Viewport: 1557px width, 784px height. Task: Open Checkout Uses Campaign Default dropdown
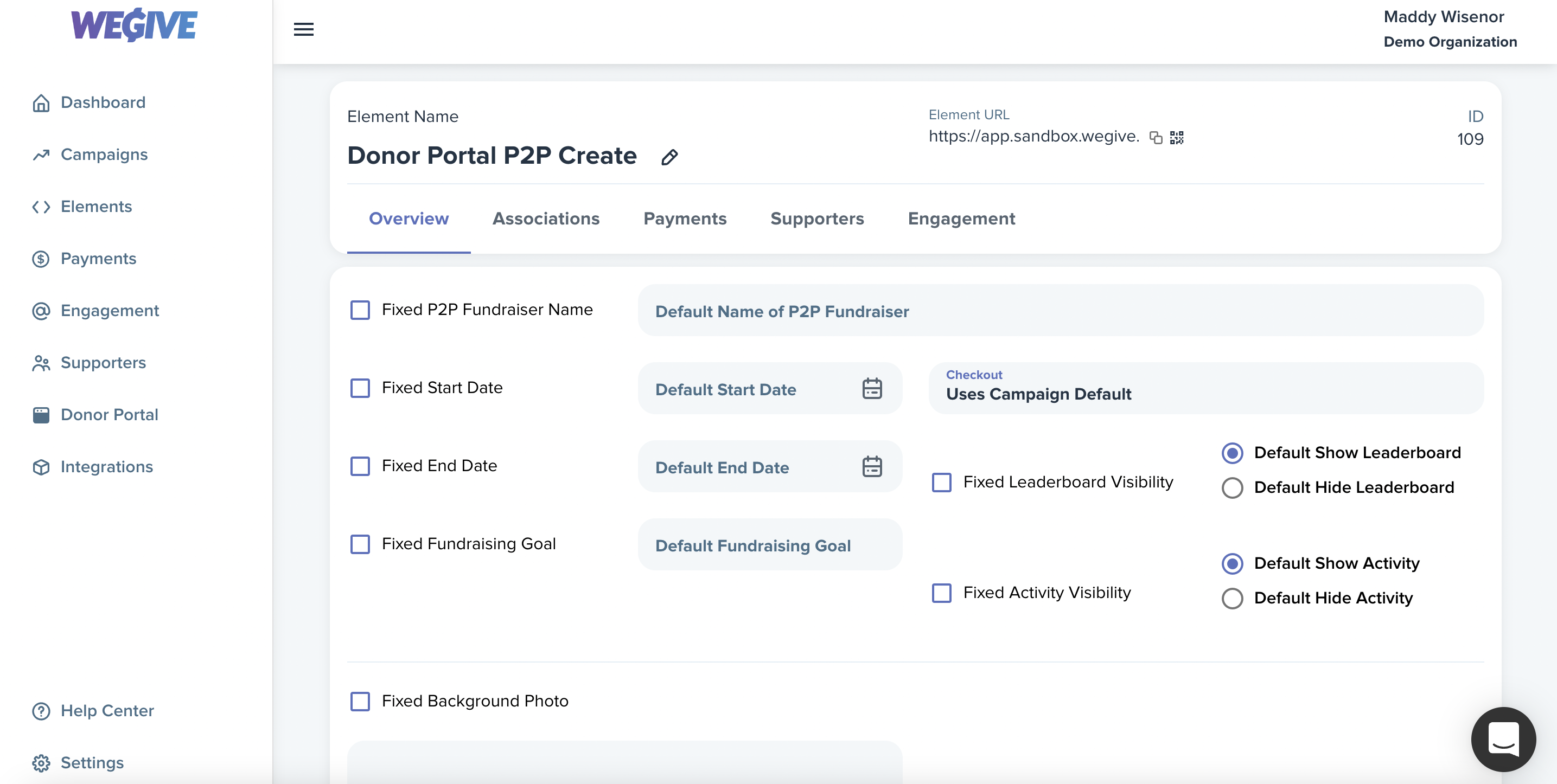tap(1205, 388)
